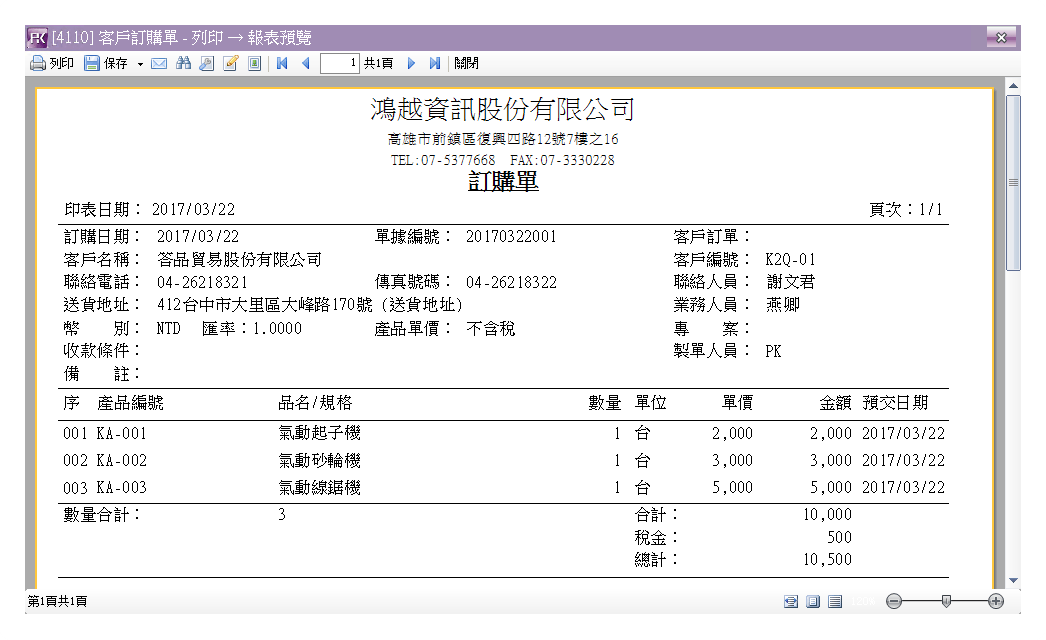Screen dimensions: 1046x640
Task: Click the zoom out minus button
Action: coord(894,601)
